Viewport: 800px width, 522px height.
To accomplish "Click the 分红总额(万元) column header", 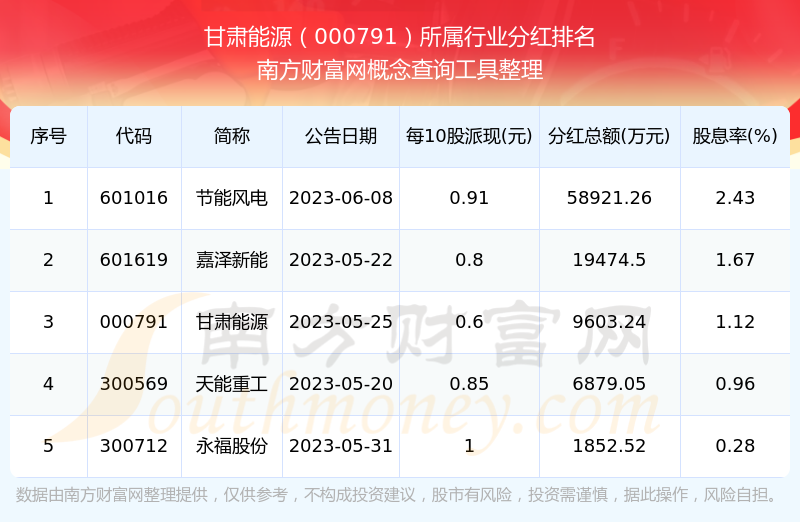I will click(609, 136).
